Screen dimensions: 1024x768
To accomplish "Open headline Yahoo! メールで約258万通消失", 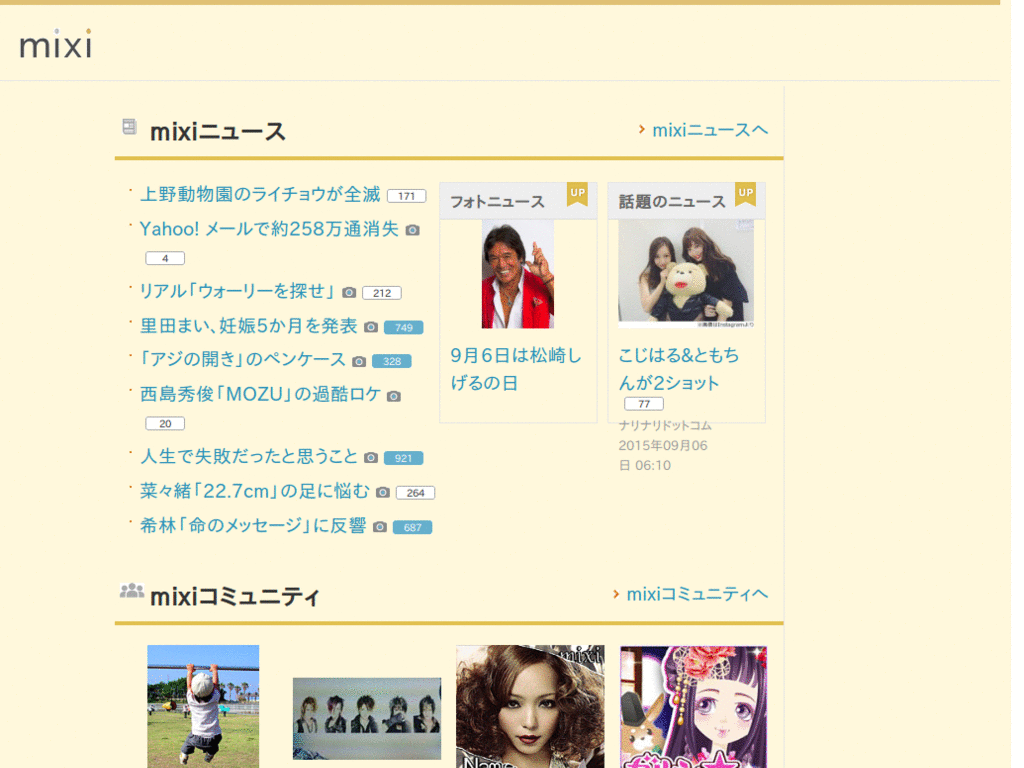I will coord(269,229).
